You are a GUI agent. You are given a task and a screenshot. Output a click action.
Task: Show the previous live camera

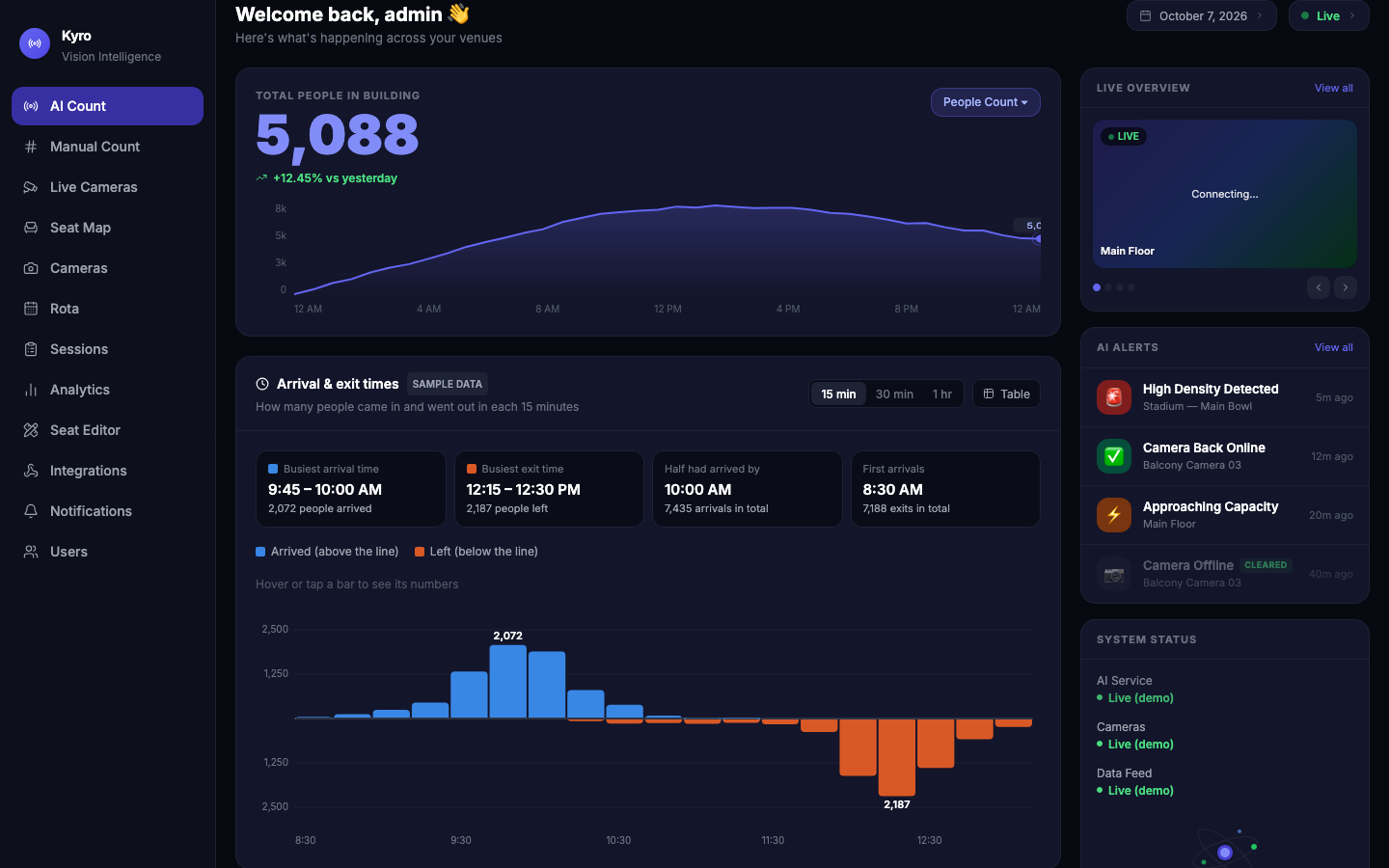pos(1319,287)
